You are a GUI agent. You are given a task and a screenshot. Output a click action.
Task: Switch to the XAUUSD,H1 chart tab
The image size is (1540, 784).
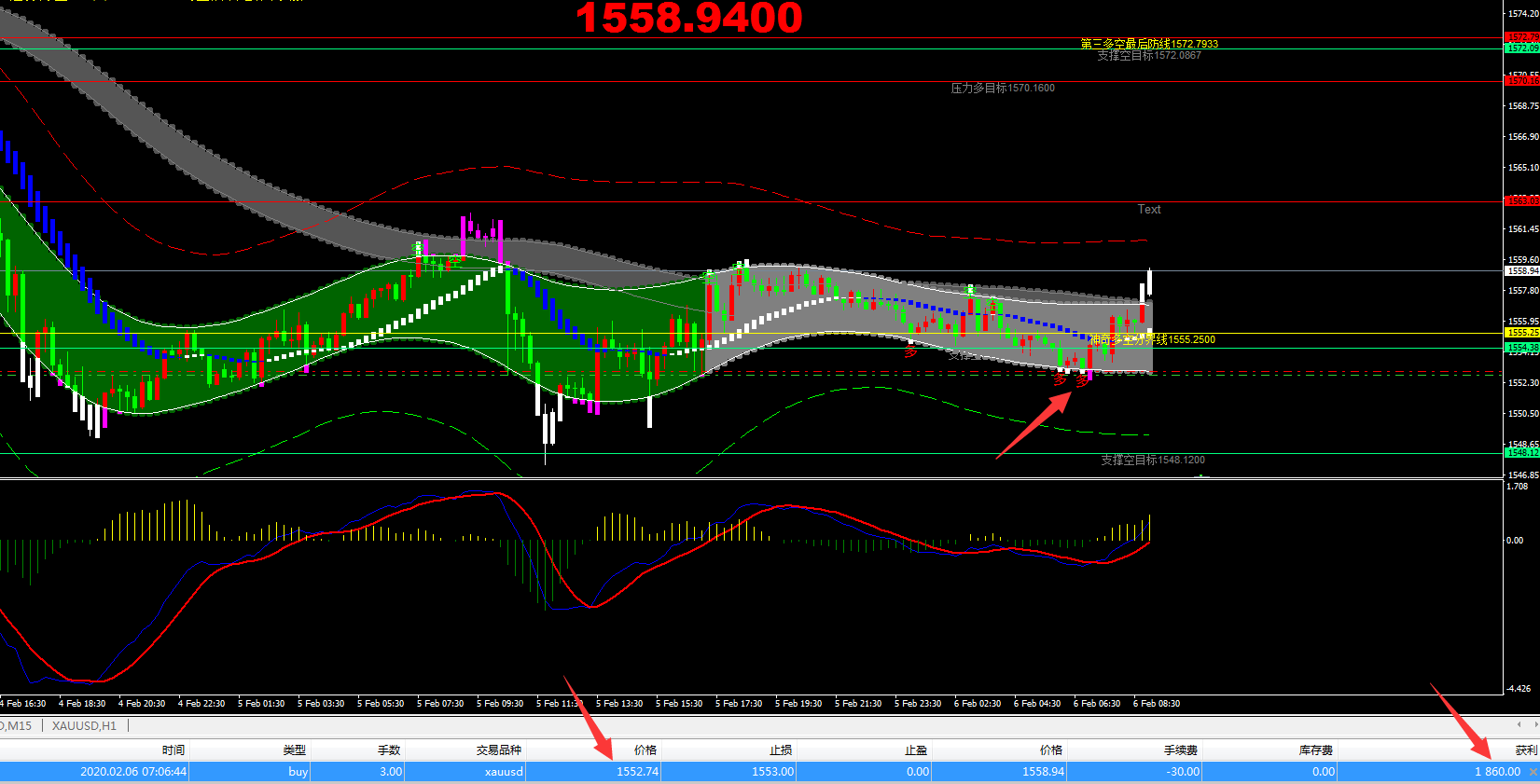coord(84,725)
